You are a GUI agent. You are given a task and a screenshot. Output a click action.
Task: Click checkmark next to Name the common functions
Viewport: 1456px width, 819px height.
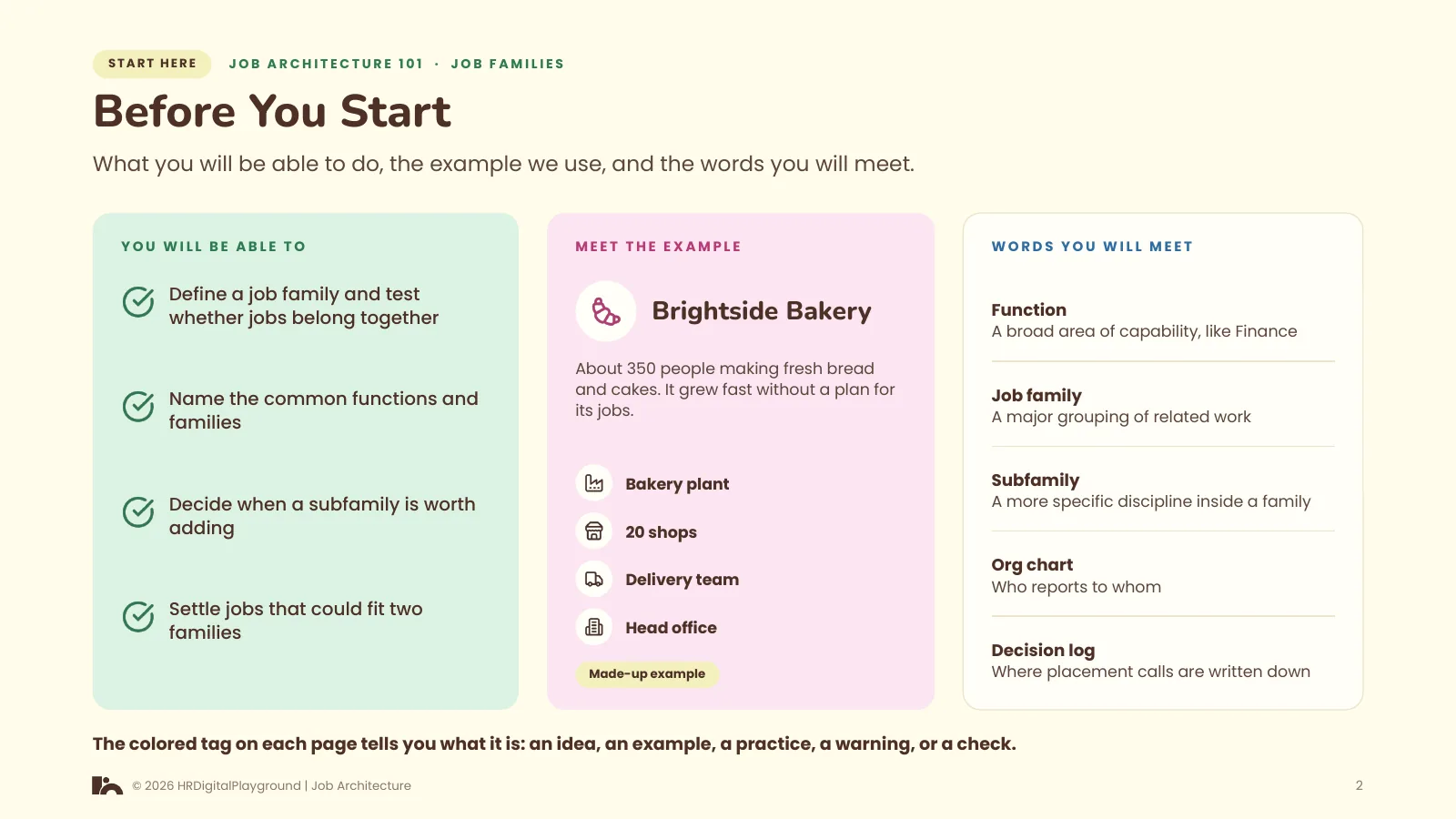[138, 407]
